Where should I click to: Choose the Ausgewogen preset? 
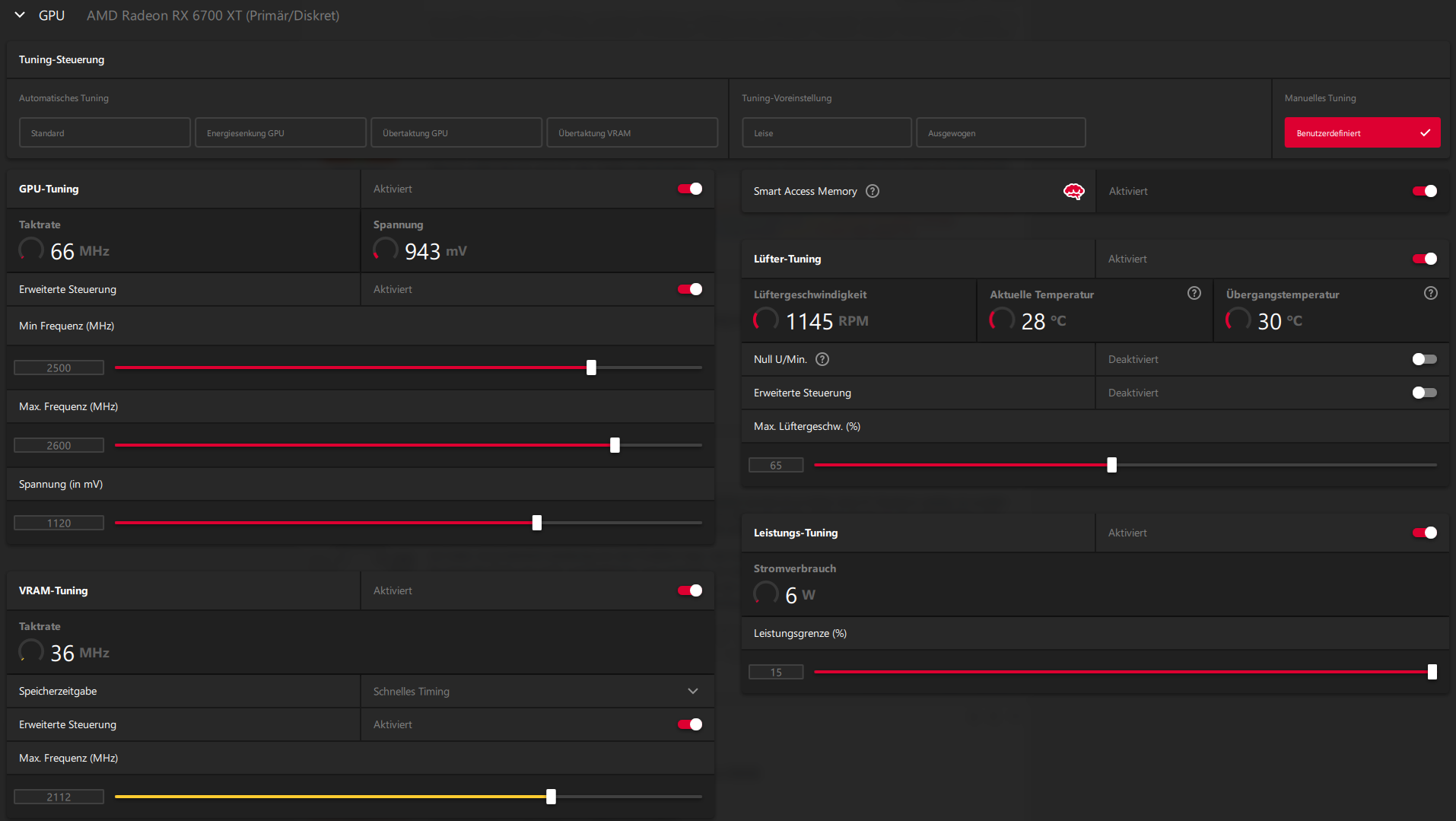(x=1000, y=132)
